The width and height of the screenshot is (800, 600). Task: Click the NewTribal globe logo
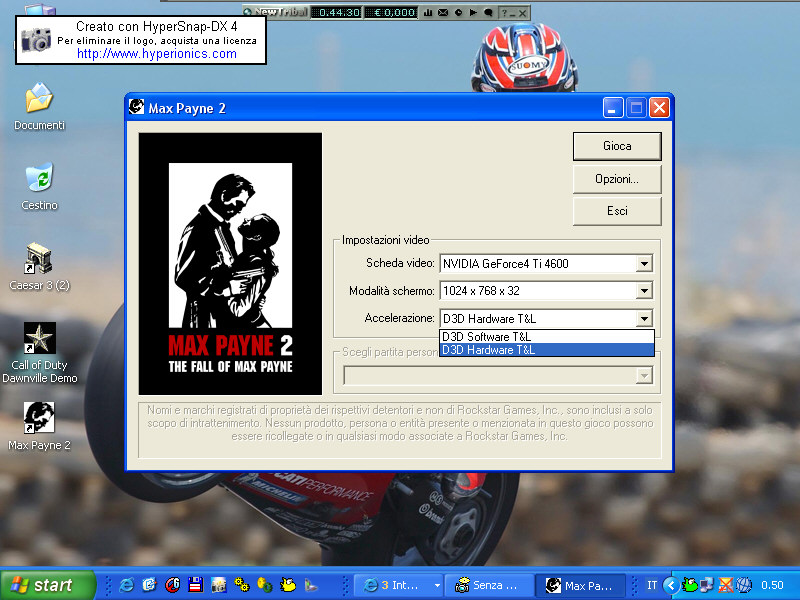pos(247,11)
